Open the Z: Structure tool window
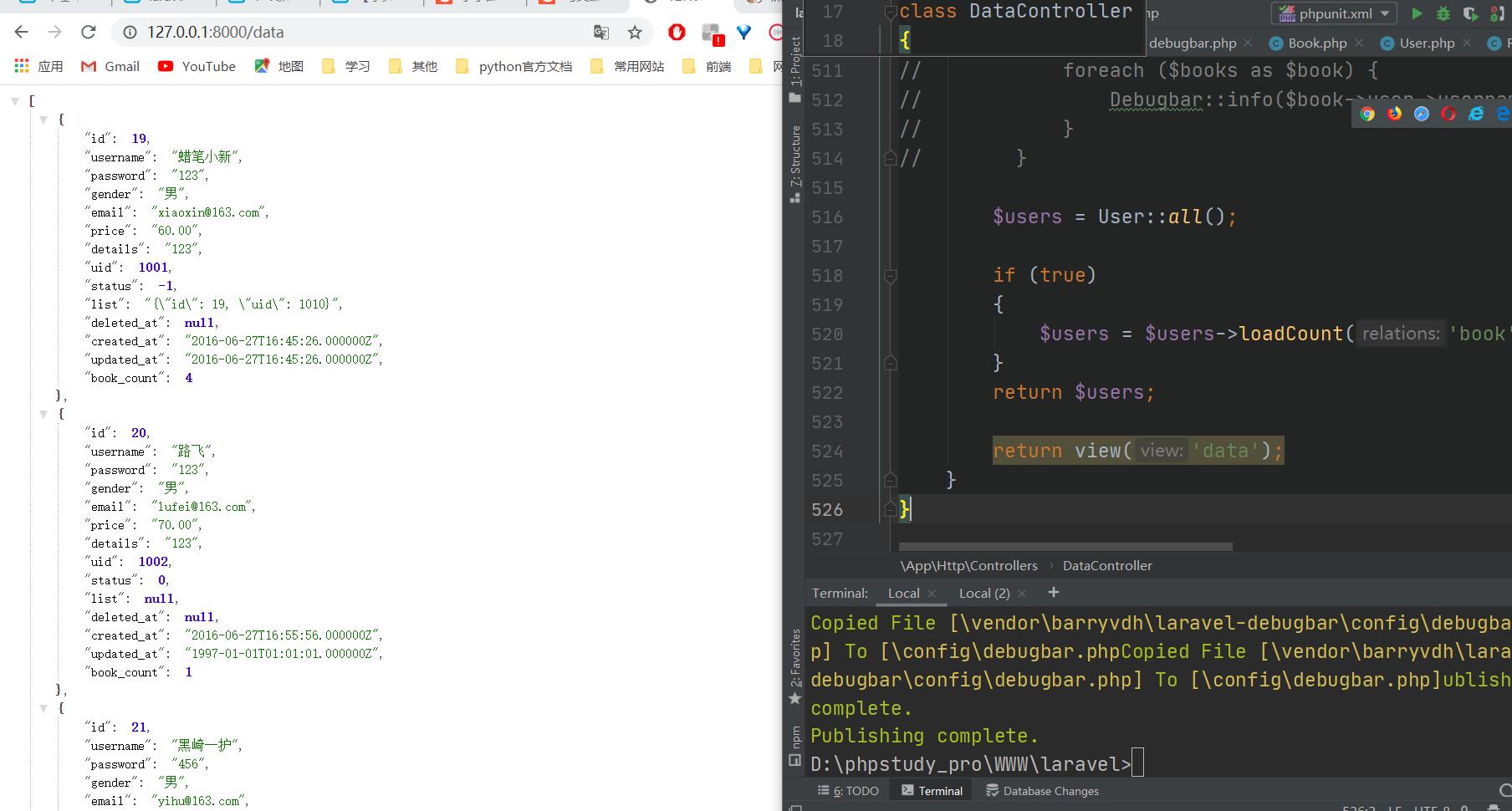The height and width of the screenshot is (811, 1512). point(795,164)
